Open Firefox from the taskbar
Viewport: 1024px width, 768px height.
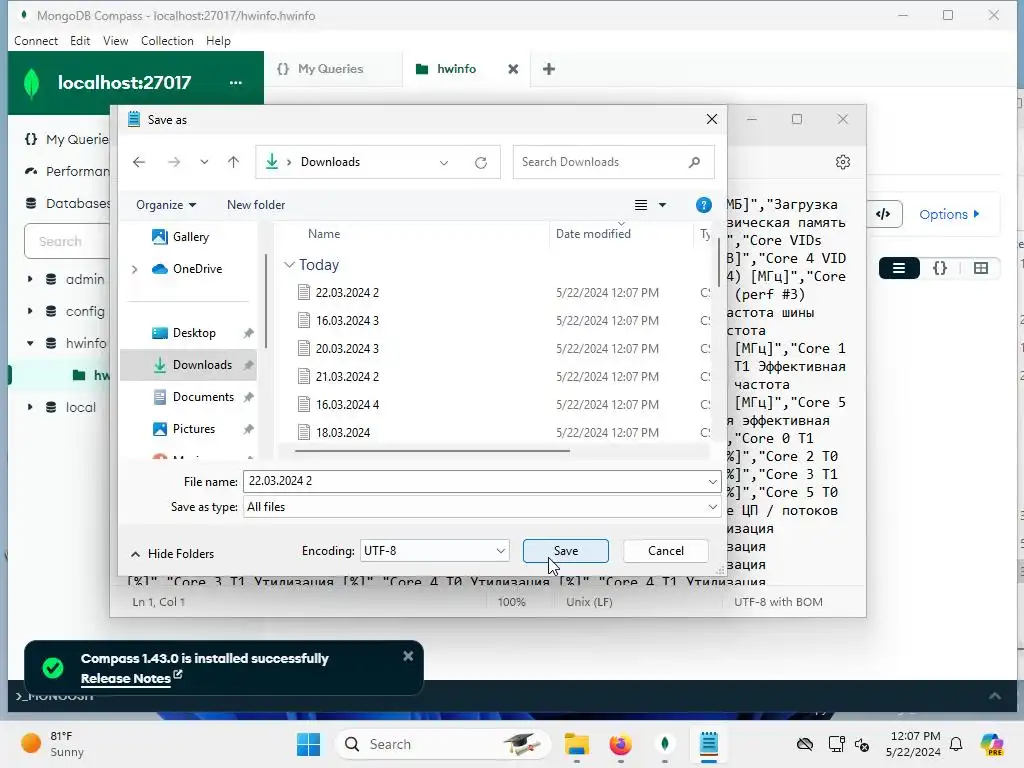(620, 744)
